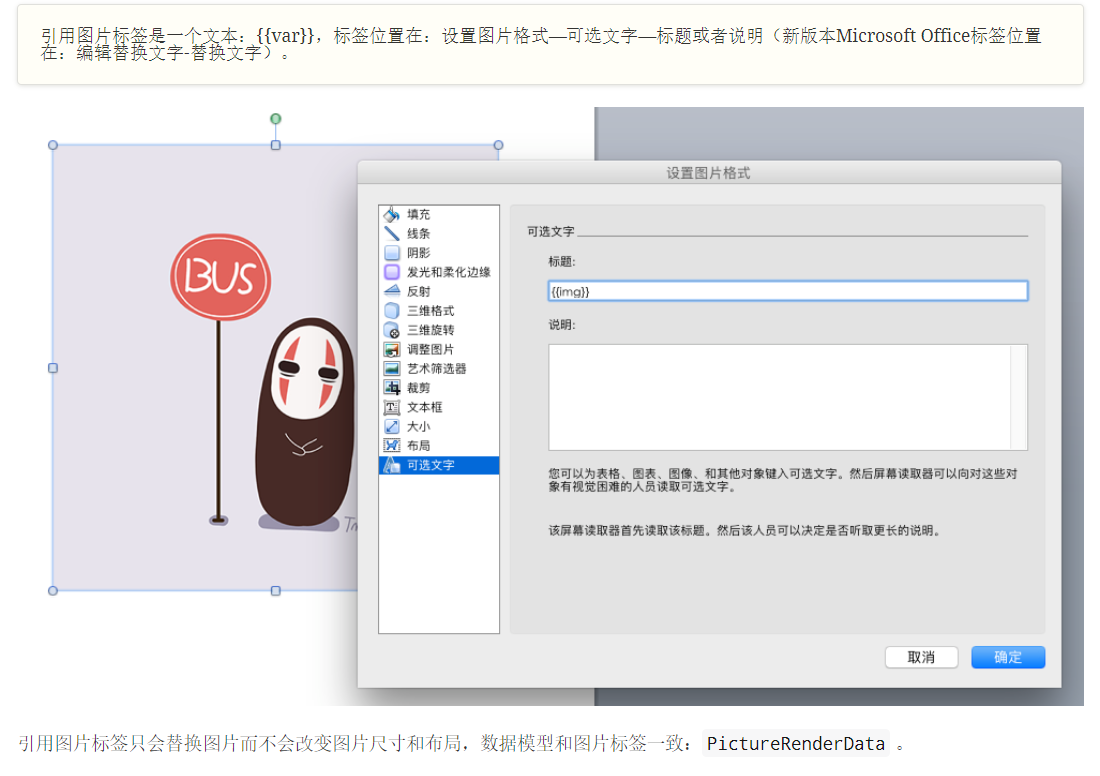Image resolution: width=1100 pixels, height=776 pixels.
Task: Open the 阴影 (Shadow) settings icon
Action: (392, 253)
